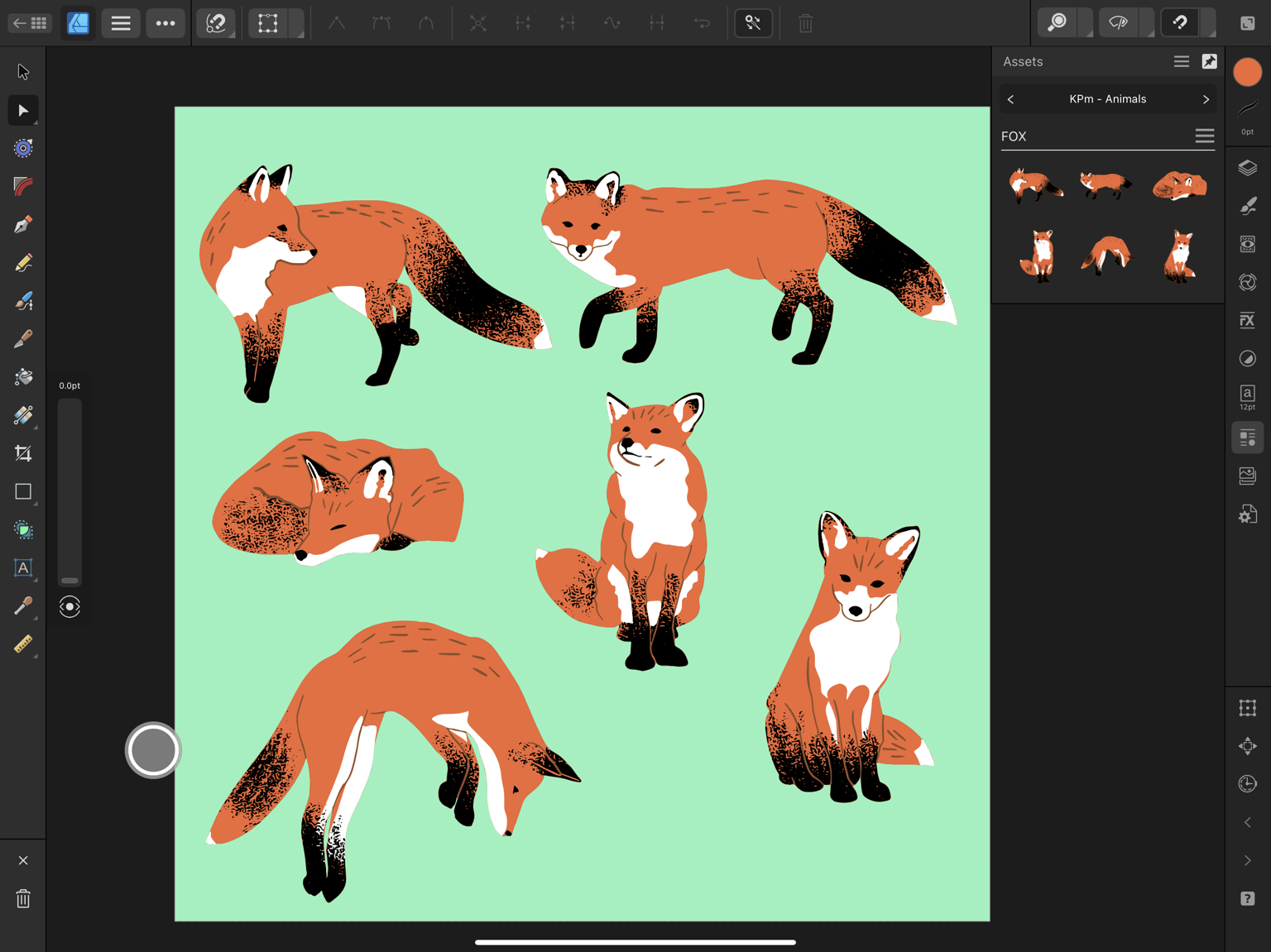1271x952 pixels.
Task: Select the Paint Brush tool icon
Action: [23, 339]
